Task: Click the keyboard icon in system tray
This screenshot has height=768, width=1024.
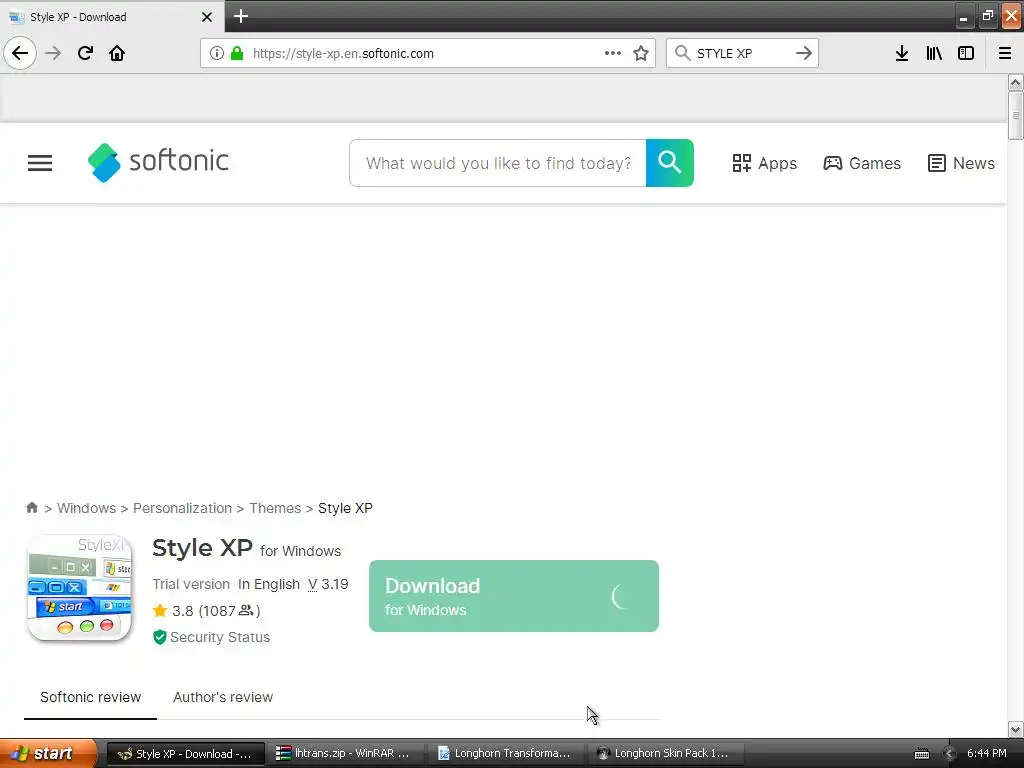Action: 921,754
